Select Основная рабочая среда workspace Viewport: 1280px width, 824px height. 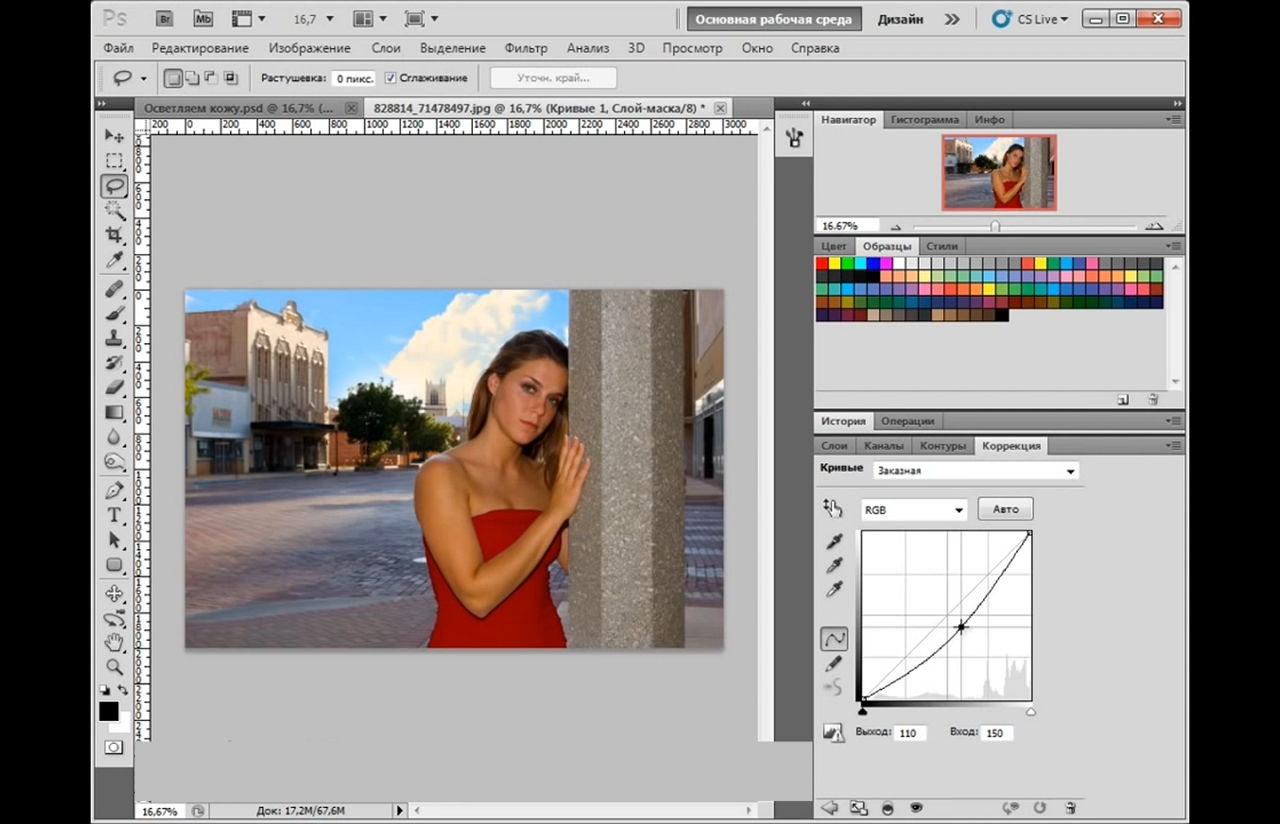coord(773,19)
